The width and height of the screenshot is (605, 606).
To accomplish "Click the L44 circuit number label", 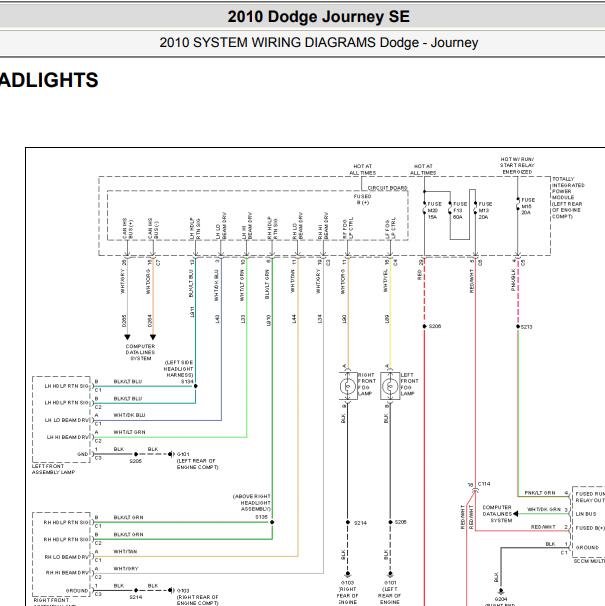I will pos(294,319).
